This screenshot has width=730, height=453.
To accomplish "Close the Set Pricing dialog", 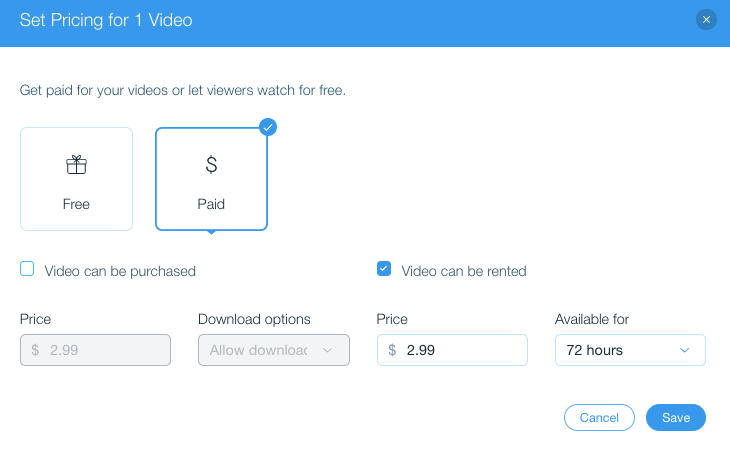I will [706, 20].
